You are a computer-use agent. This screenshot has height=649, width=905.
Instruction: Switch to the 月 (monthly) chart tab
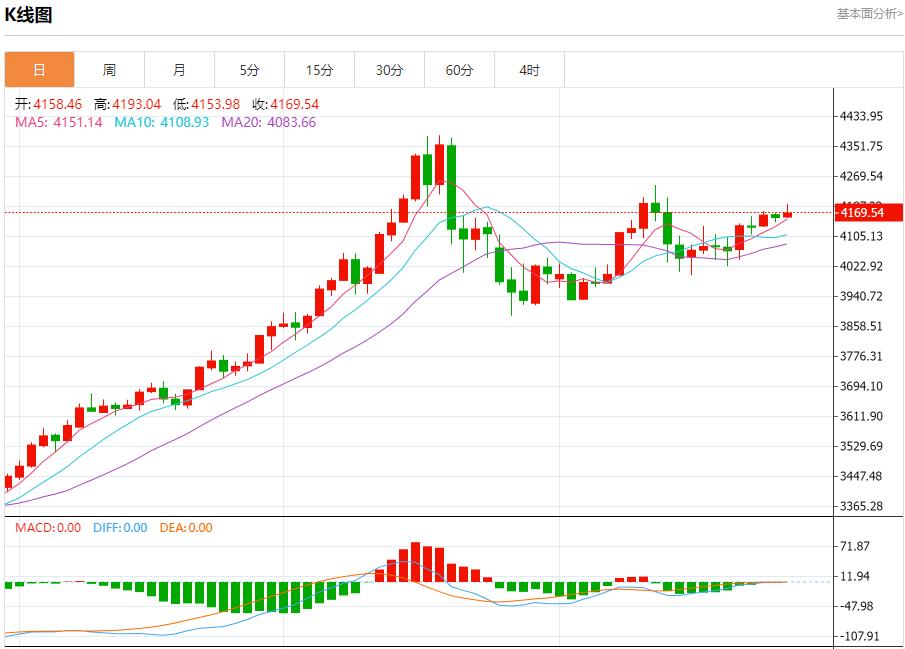tap(179, 70)
